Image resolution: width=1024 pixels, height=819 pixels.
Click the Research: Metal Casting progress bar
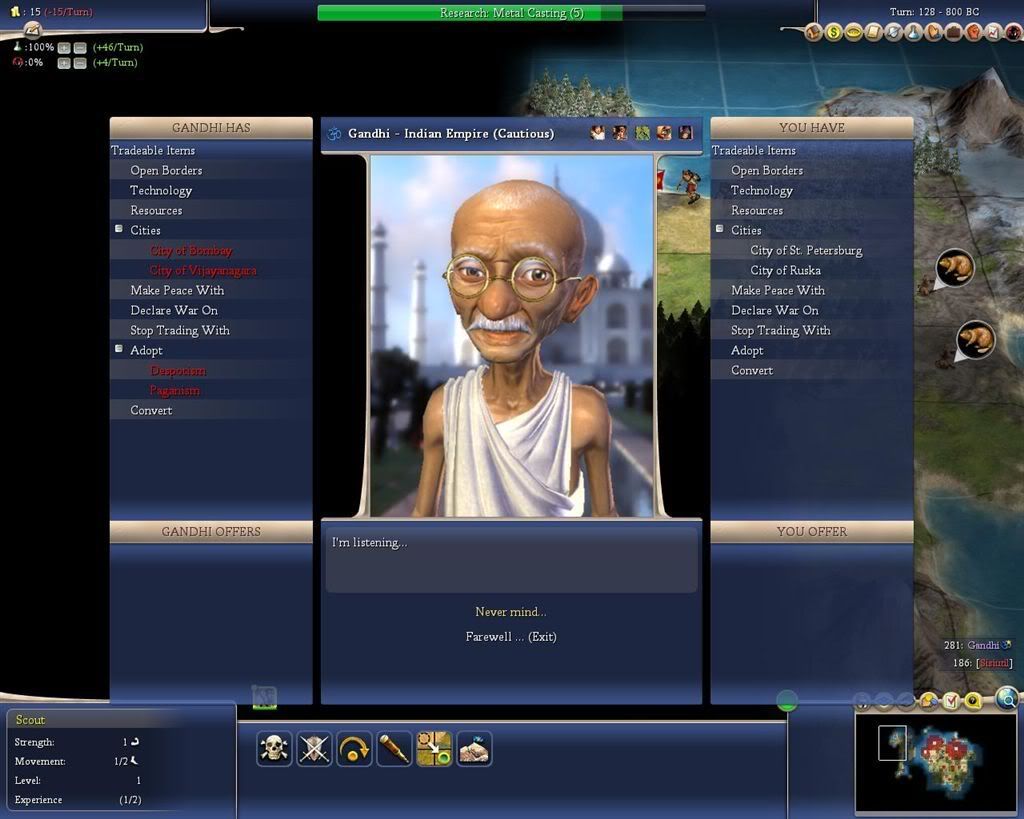click(x=511, y=13)
